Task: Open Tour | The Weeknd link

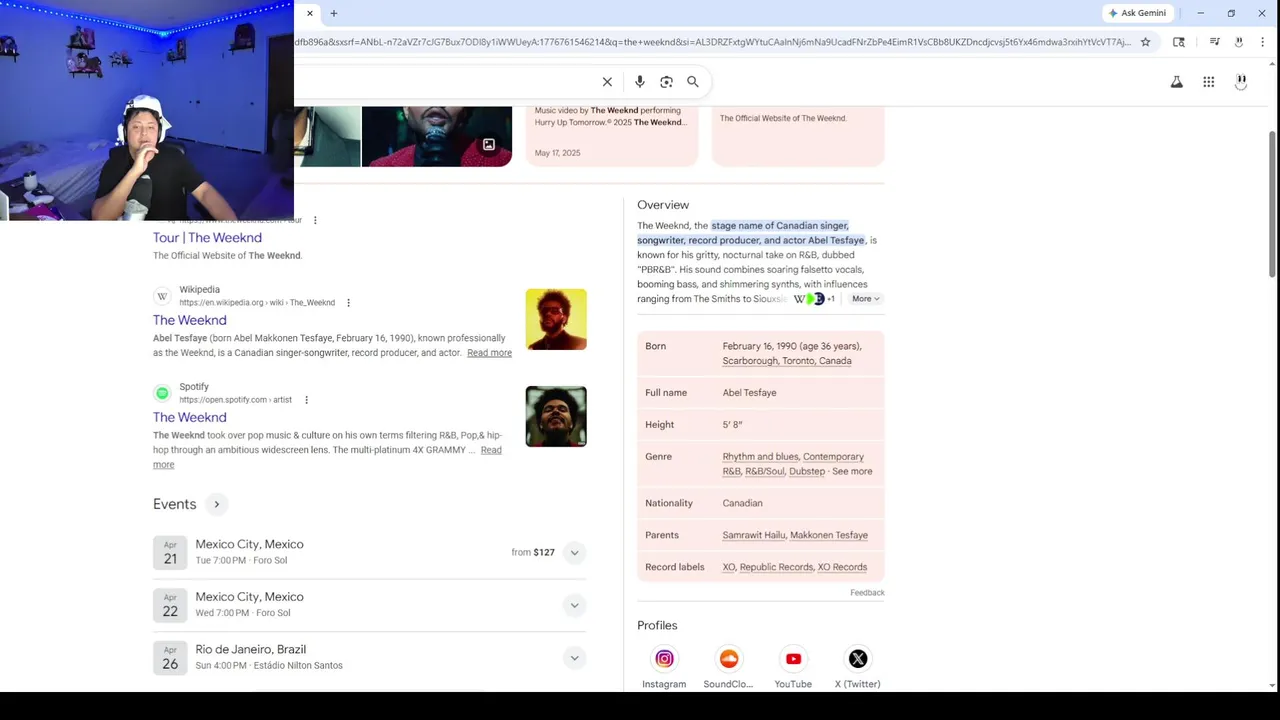Action: [x=207, y=238]
